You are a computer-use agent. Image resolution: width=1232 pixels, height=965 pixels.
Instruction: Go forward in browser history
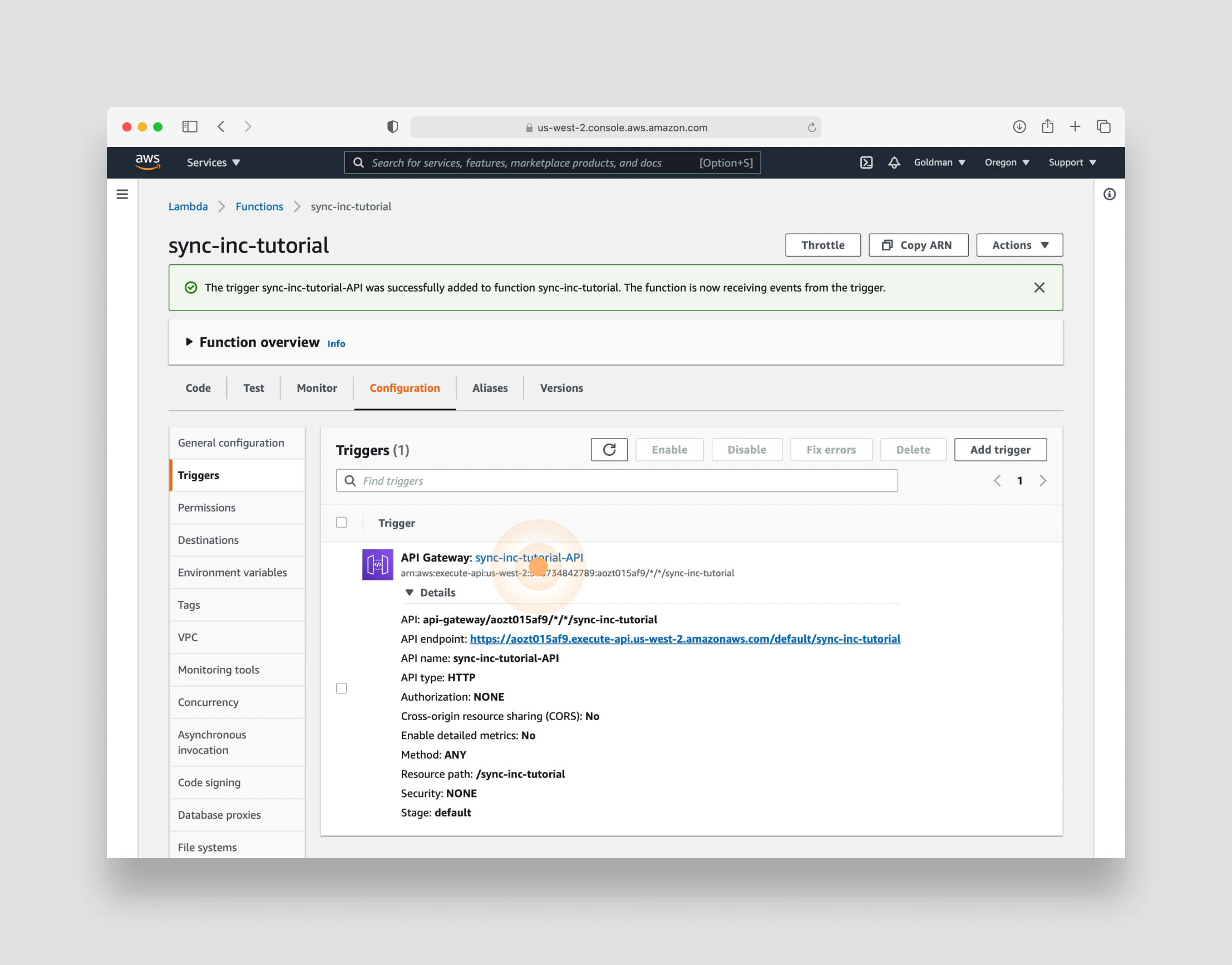[248, 126]
